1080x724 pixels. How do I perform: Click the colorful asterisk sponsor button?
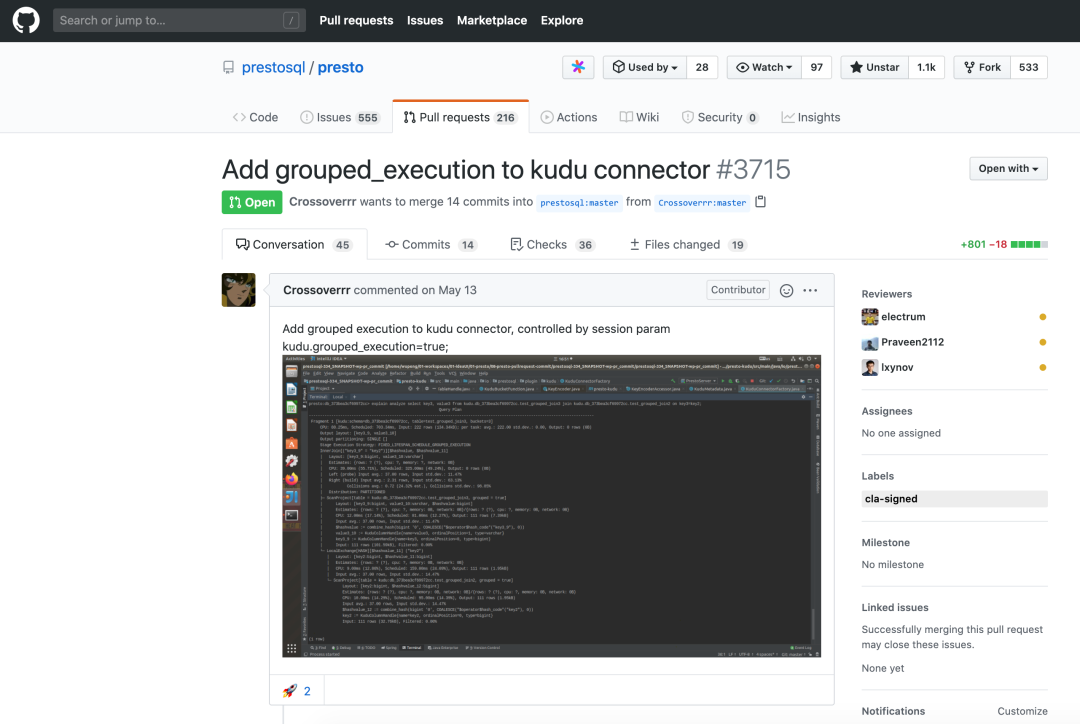pyautogui.click(x=579, y=67)
